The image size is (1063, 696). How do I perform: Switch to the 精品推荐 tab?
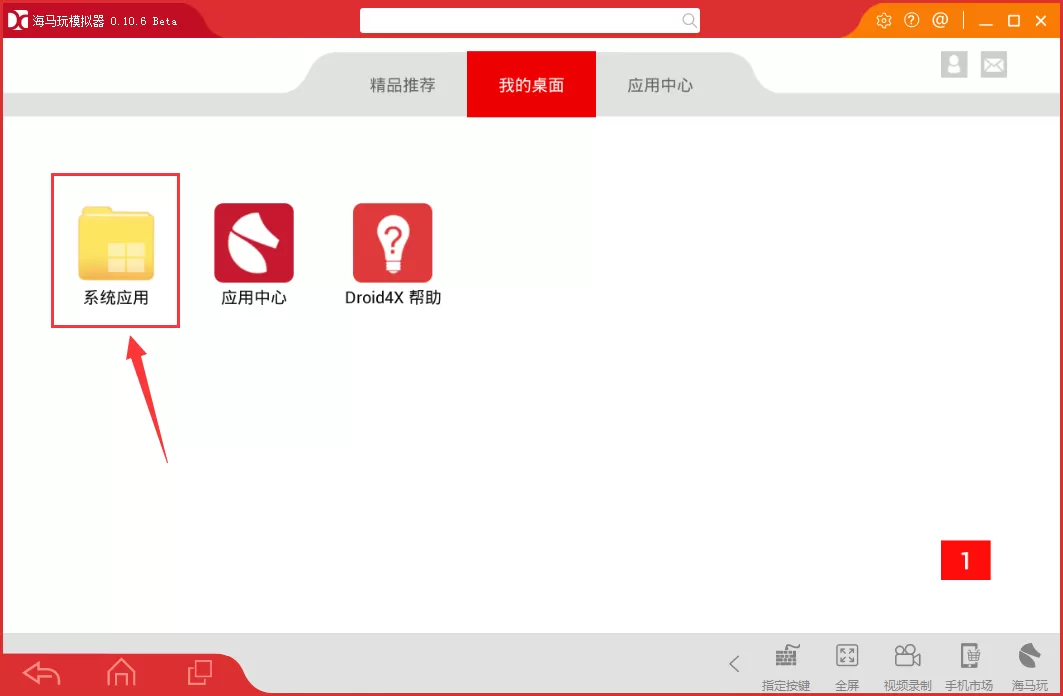[x=403, y=85]
